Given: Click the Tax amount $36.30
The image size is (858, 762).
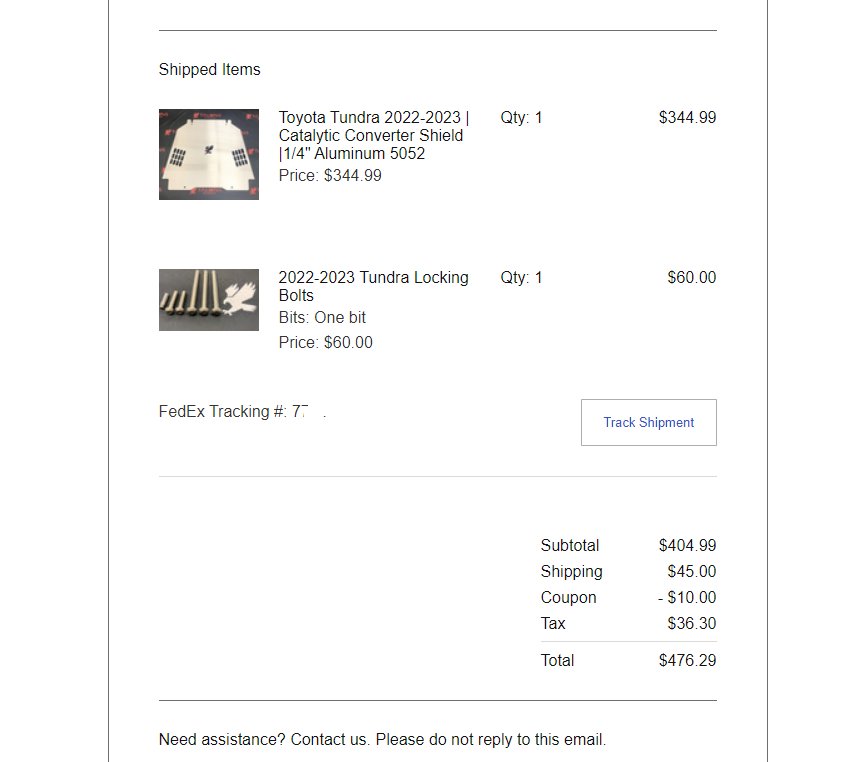Looking at the screenshot, I should click(x=692, y=623).
